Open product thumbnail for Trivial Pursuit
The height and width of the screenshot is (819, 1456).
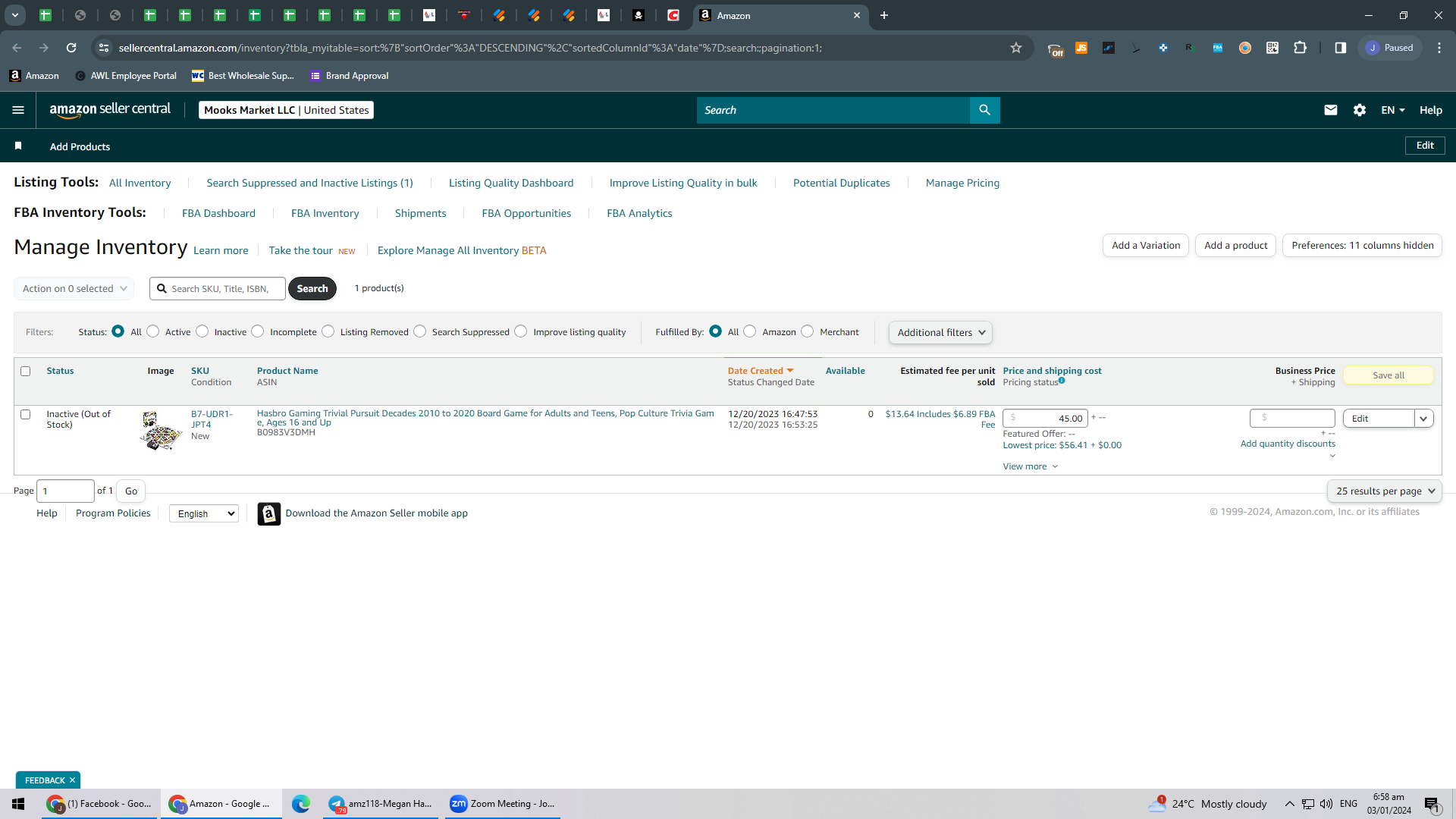[x=161, y=431]
